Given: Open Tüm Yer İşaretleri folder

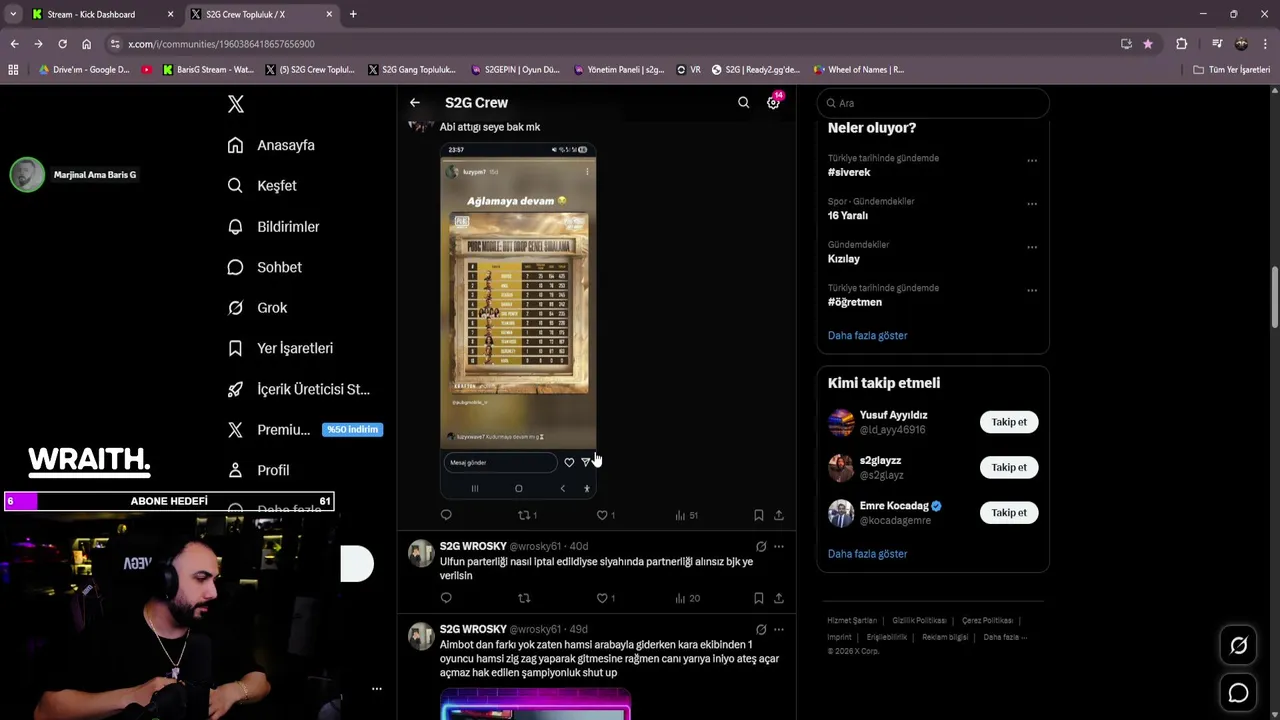Looking at the screenshot, I should [1231, 70].
